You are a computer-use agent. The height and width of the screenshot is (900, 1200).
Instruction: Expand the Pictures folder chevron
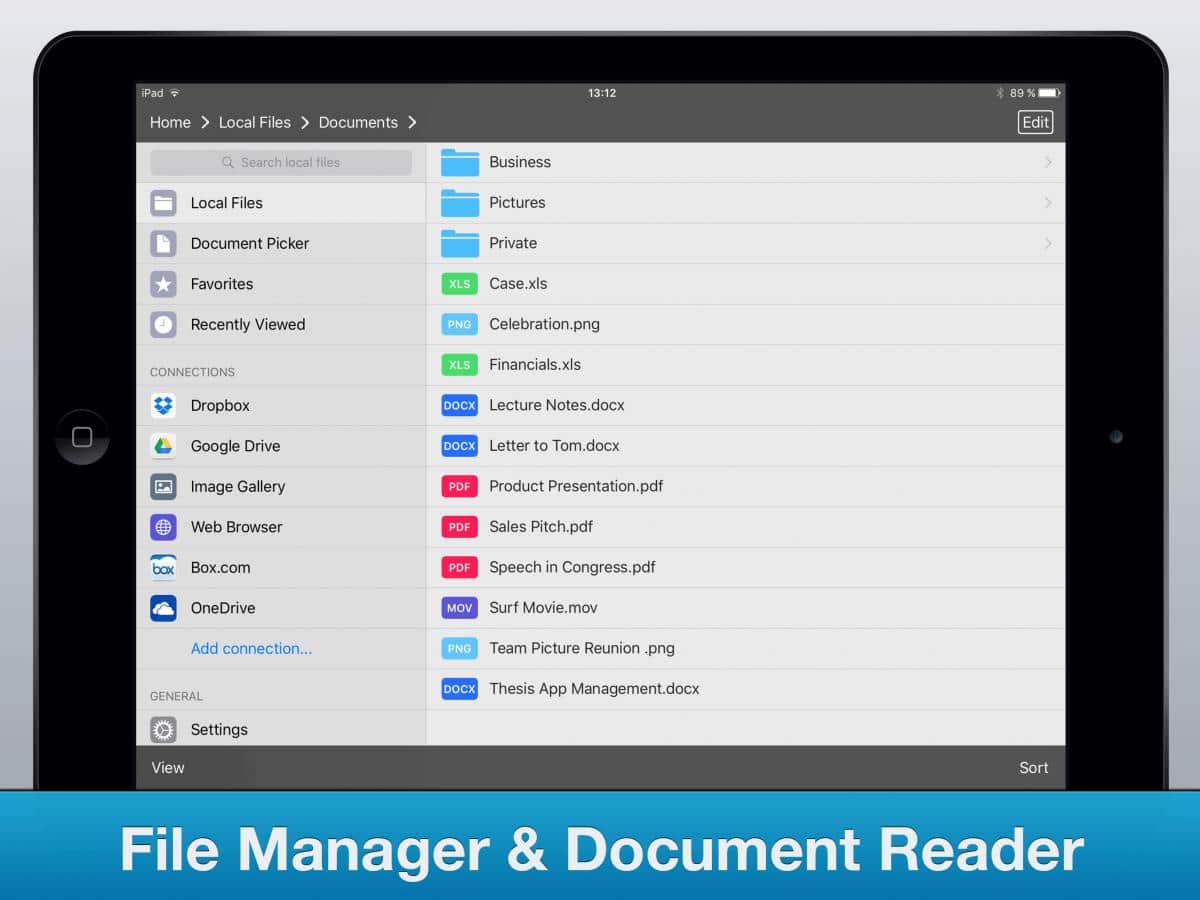pos(1047,203)
